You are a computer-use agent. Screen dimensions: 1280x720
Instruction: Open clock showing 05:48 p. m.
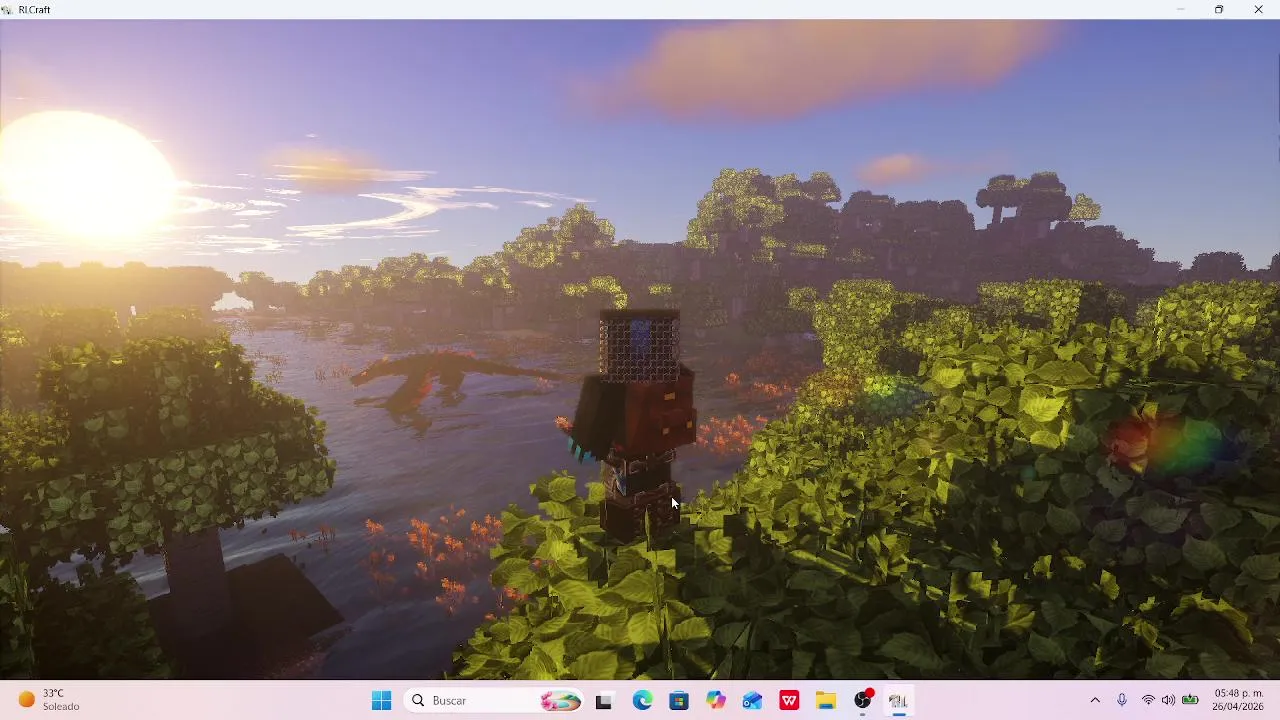(x=1239, y=700)
